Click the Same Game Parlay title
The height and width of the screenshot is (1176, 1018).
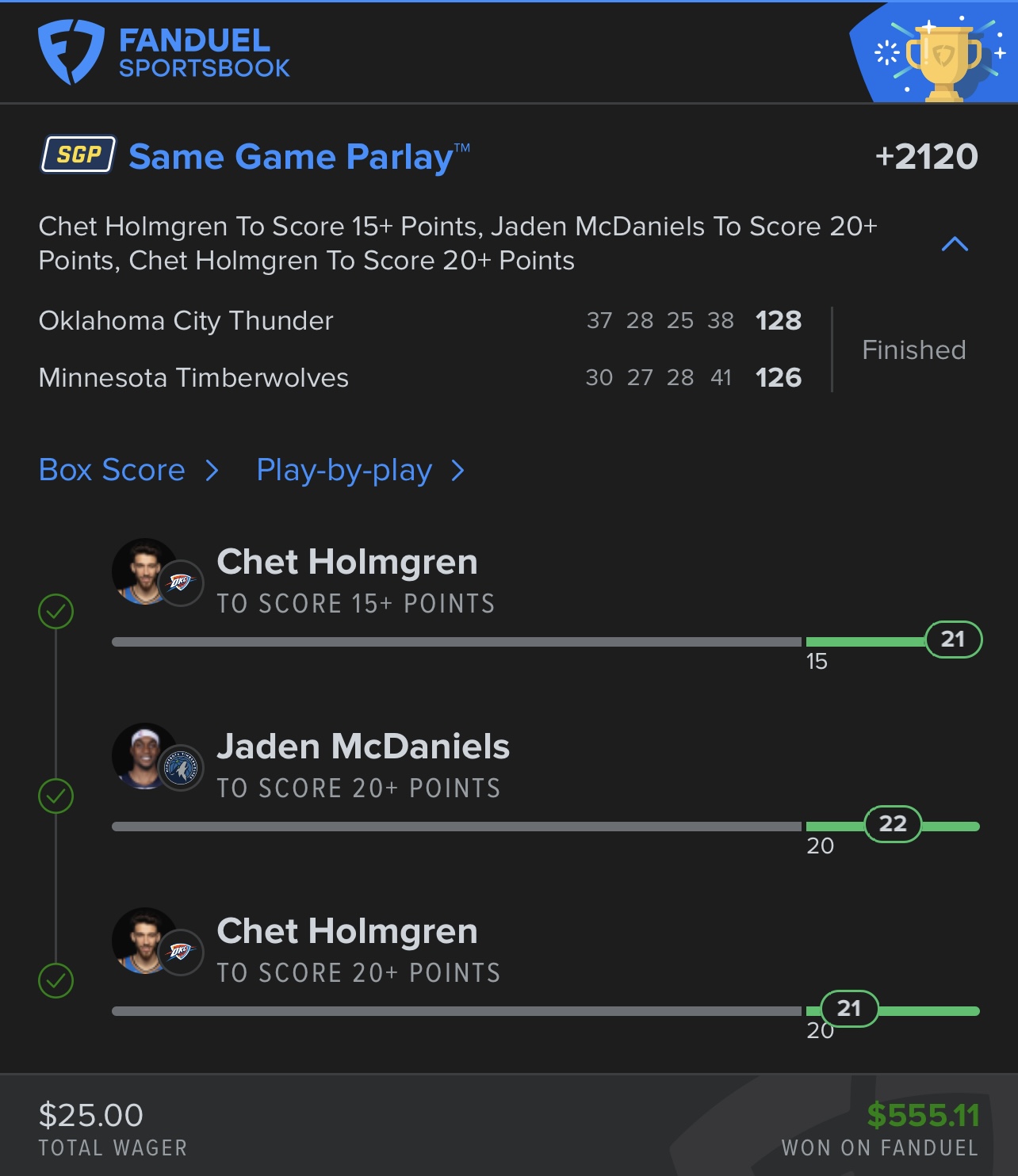click(299, 156)
